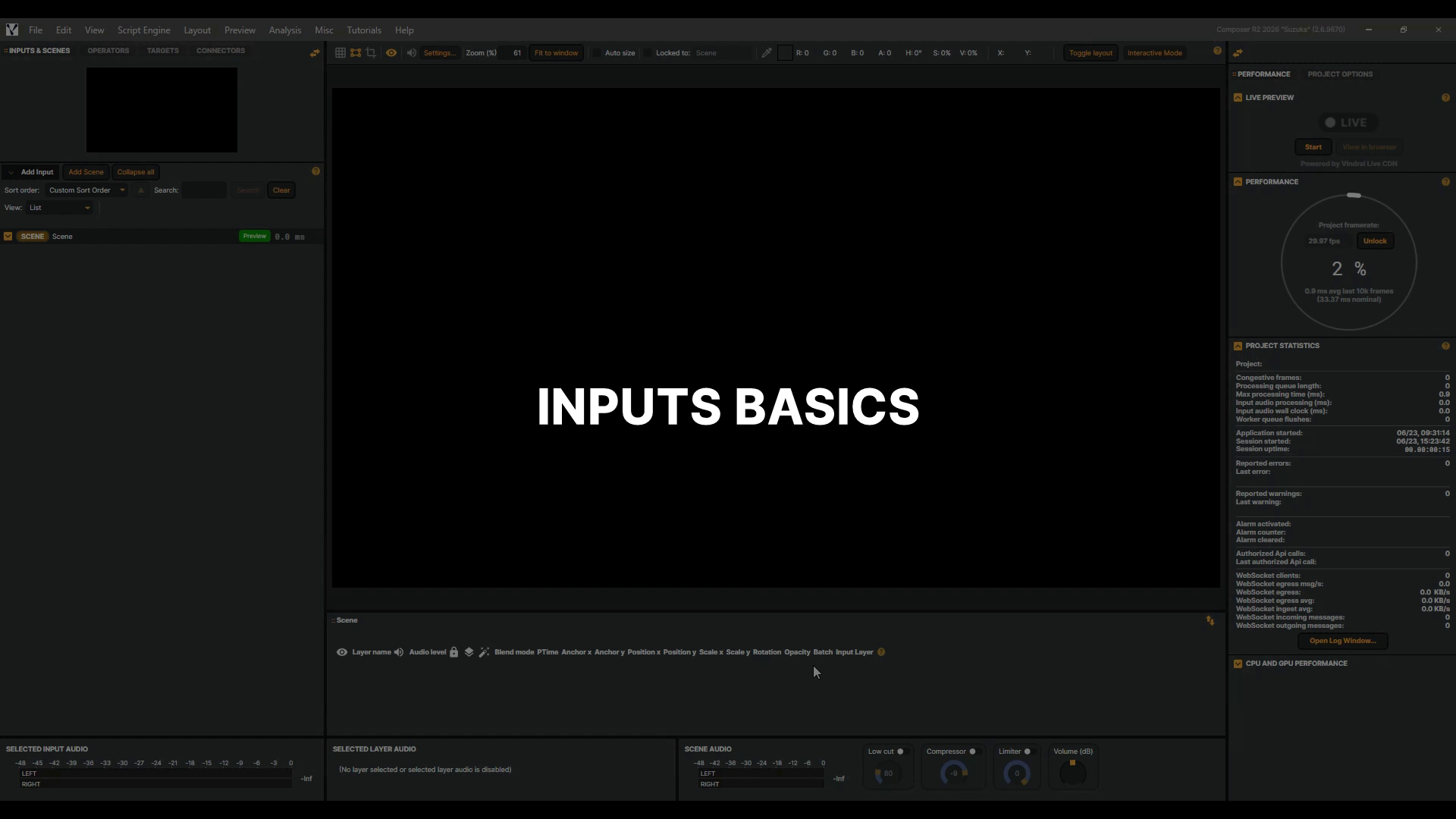The image size is (1456, 819).
Task: Click the Fit to window button
Action: tap(556, 53)
